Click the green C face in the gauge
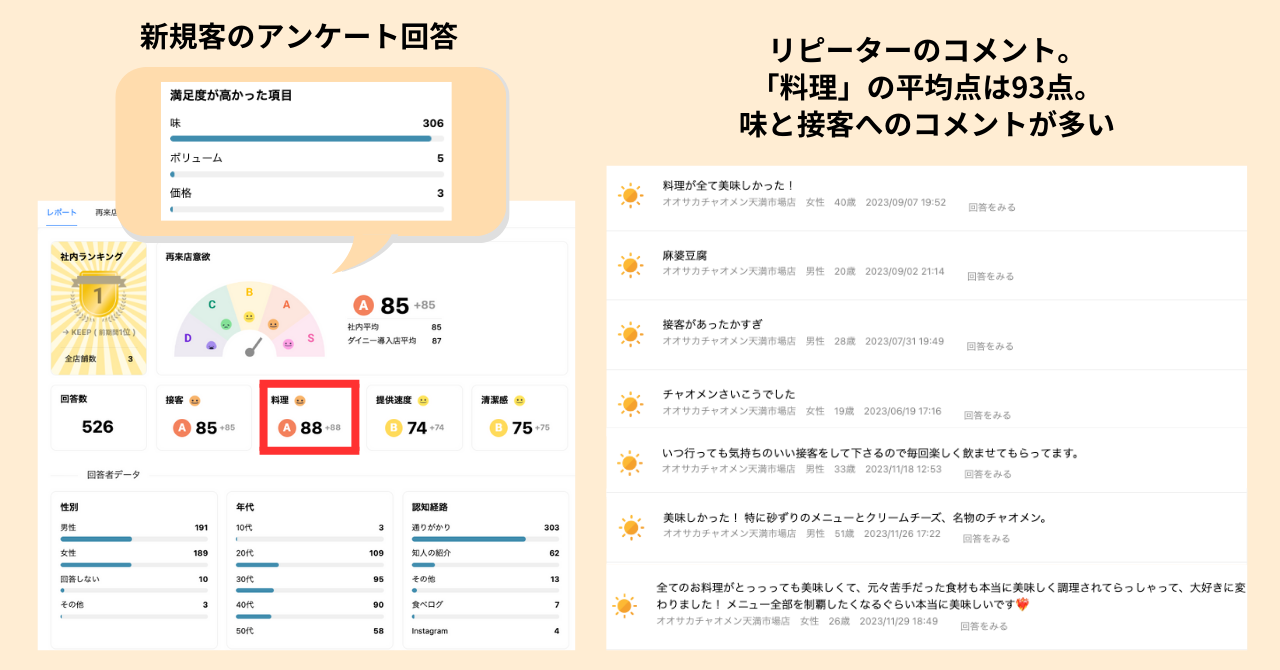This screenshot has width=1280, height=670. 226,324
